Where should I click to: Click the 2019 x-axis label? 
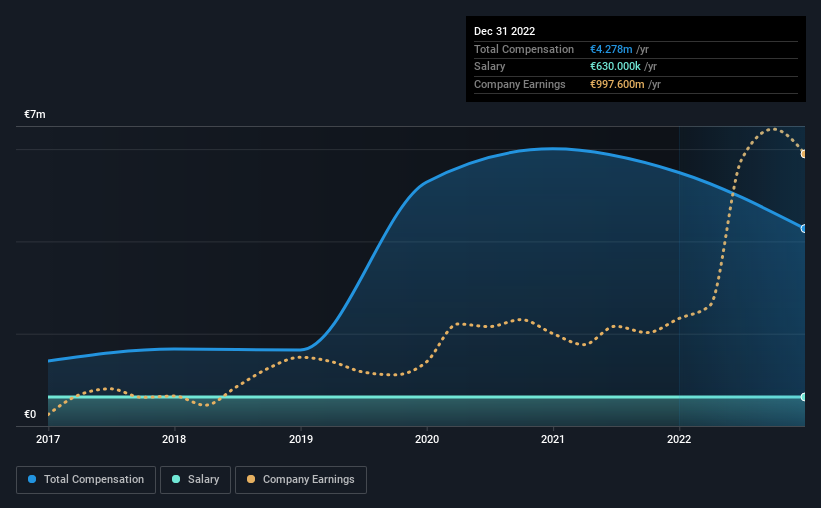tap(301, 439)
